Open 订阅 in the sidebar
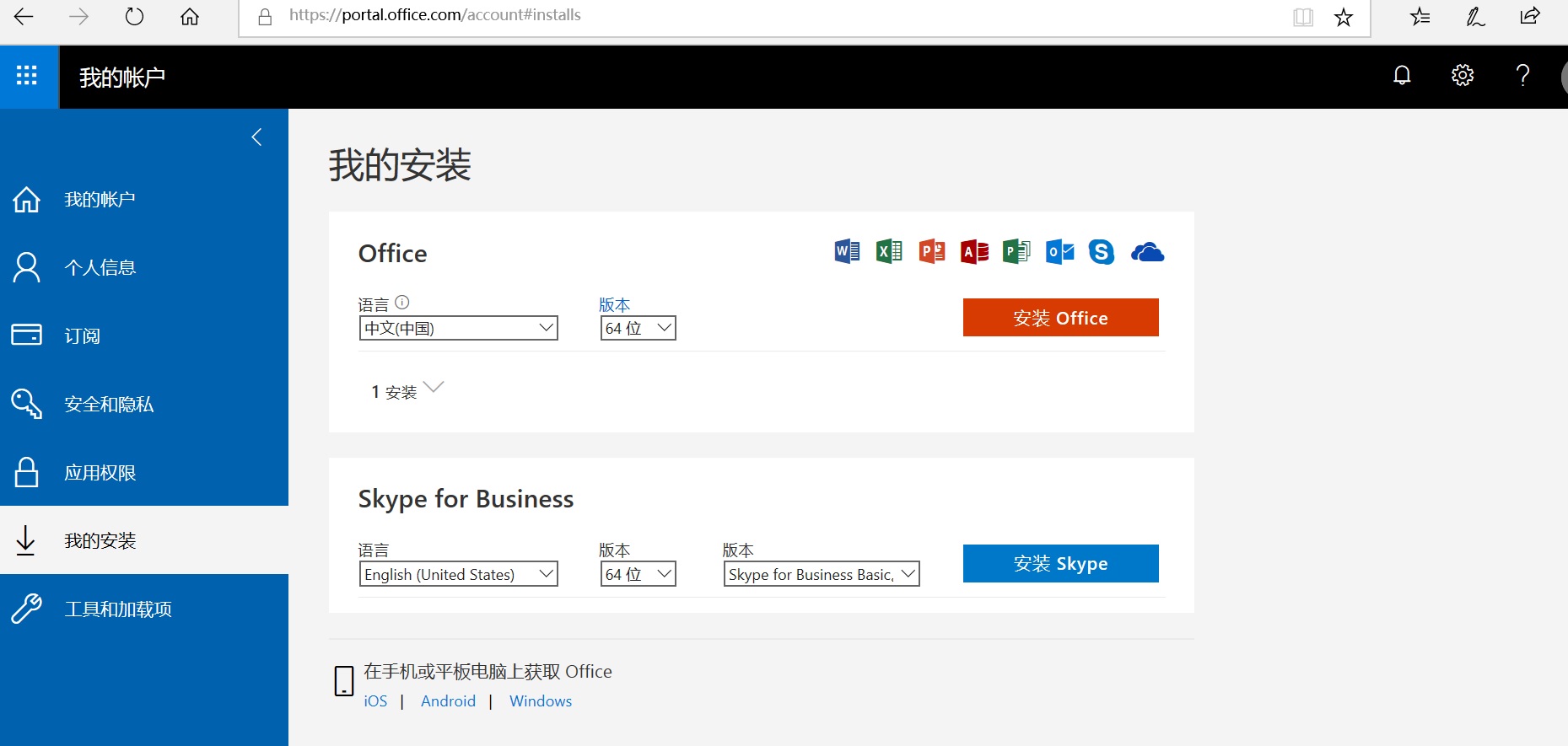The width and height of the screenshot is (1568, 746). tap(144, 335)
